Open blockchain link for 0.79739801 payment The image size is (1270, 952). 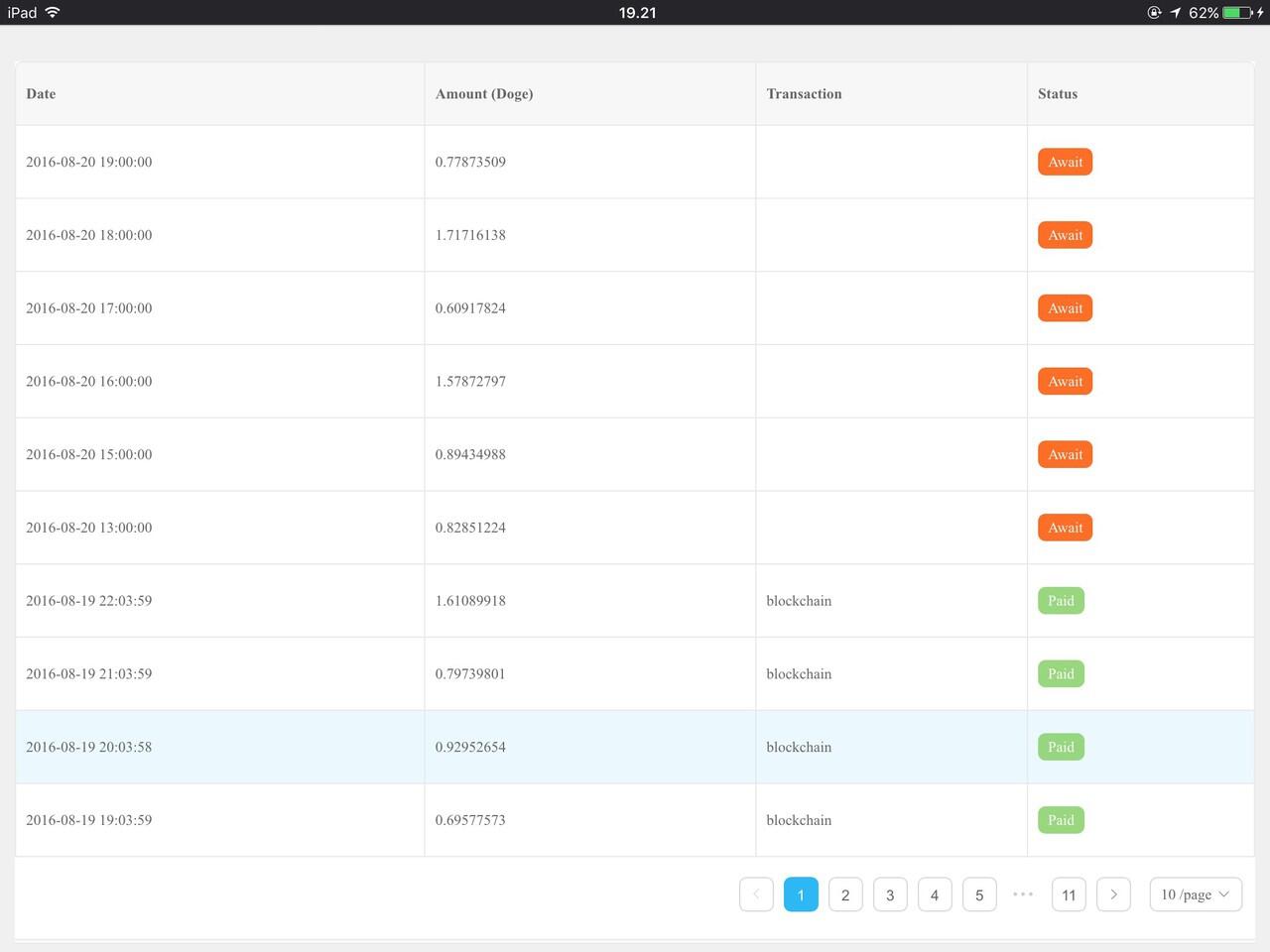[x=799, y=674]
